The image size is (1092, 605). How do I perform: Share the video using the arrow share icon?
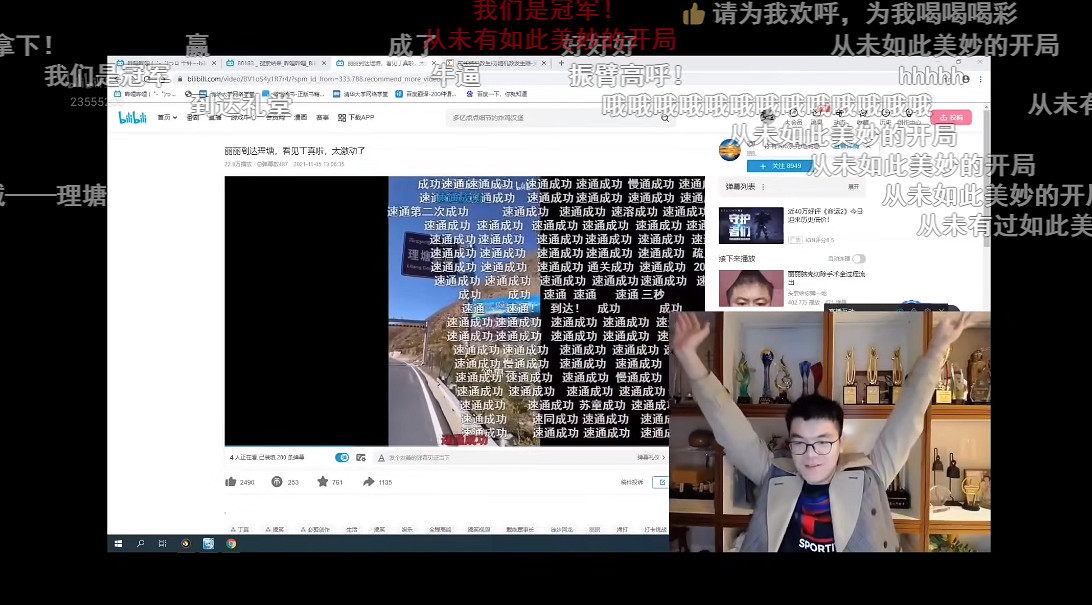(x=367, y=482)
